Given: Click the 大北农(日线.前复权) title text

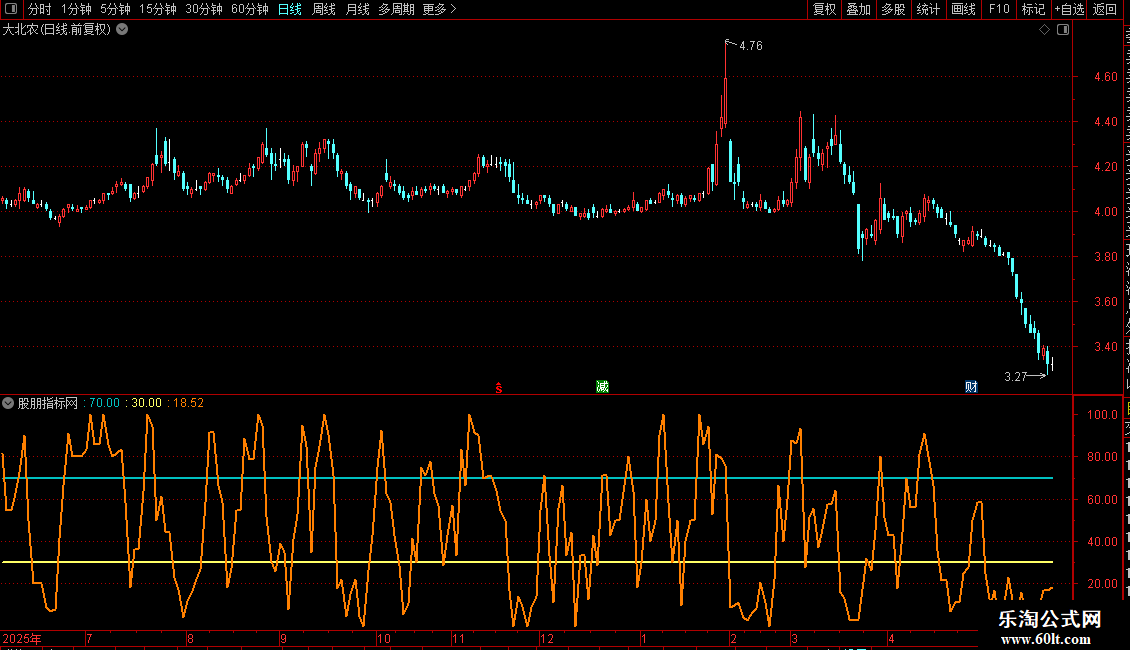Looking at the screenshot, I should click(x=57, y=30).
